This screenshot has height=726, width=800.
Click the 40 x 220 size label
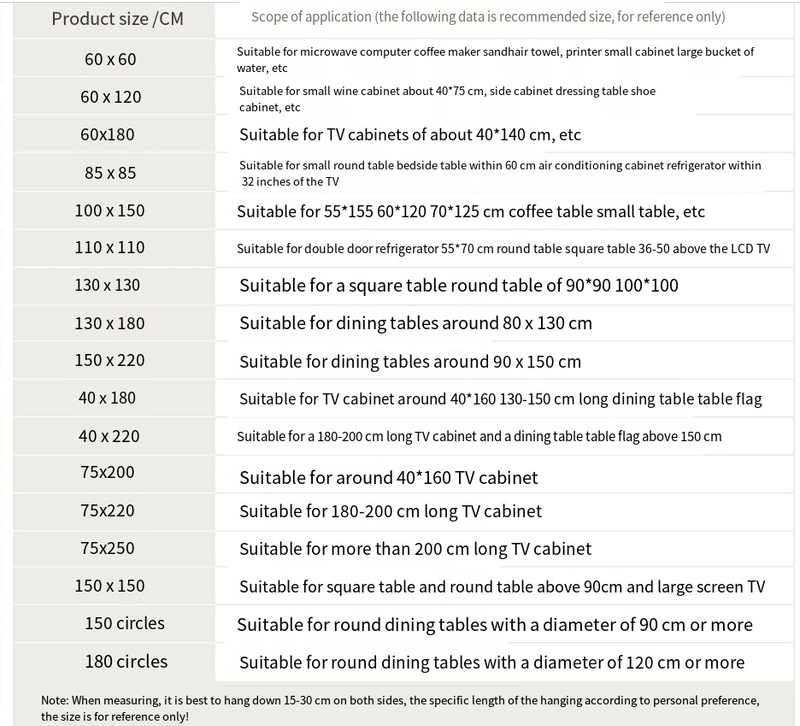click(x=109, y=436)
